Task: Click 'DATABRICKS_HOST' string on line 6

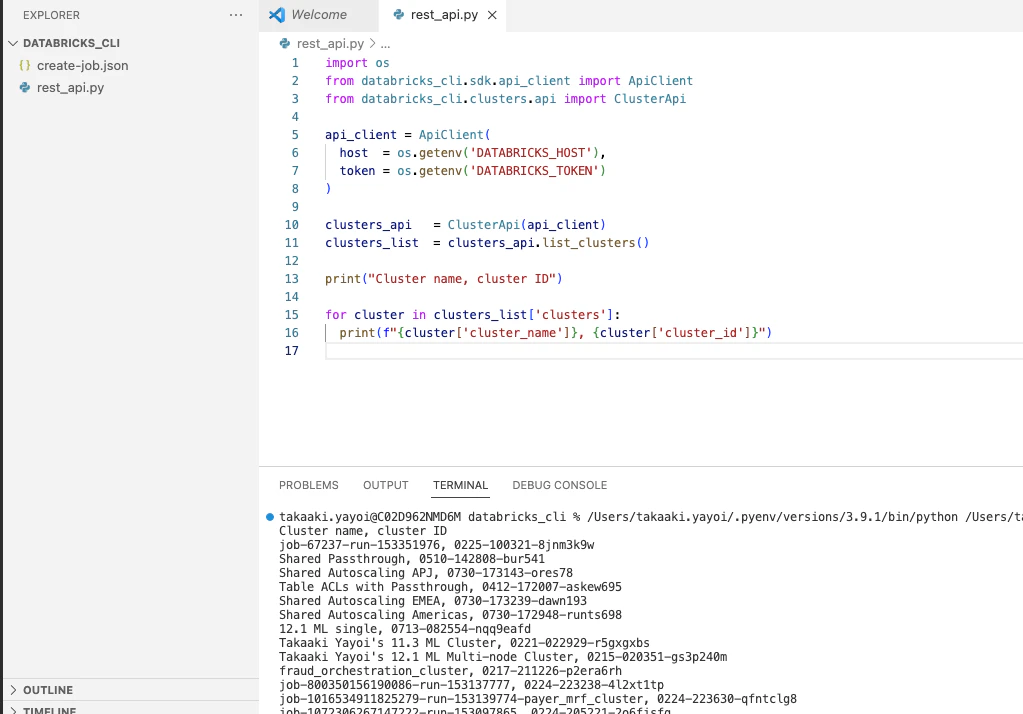Action: click(x=530, y=153)
